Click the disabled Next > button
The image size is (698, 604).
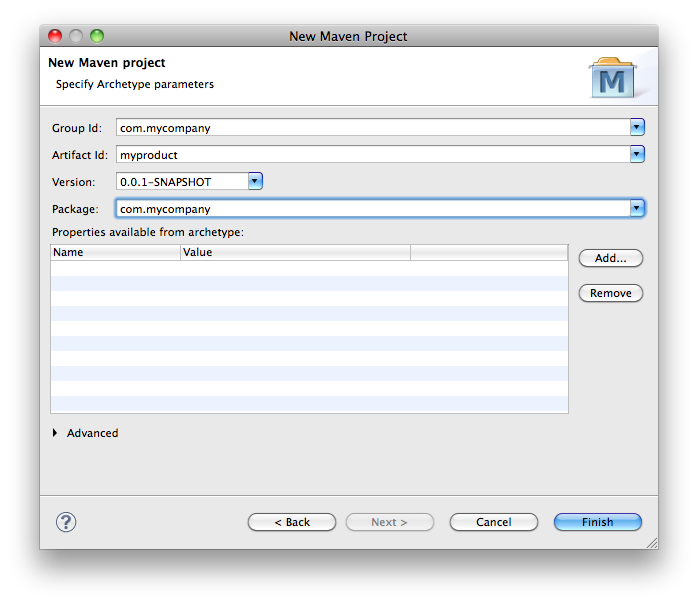390,522
